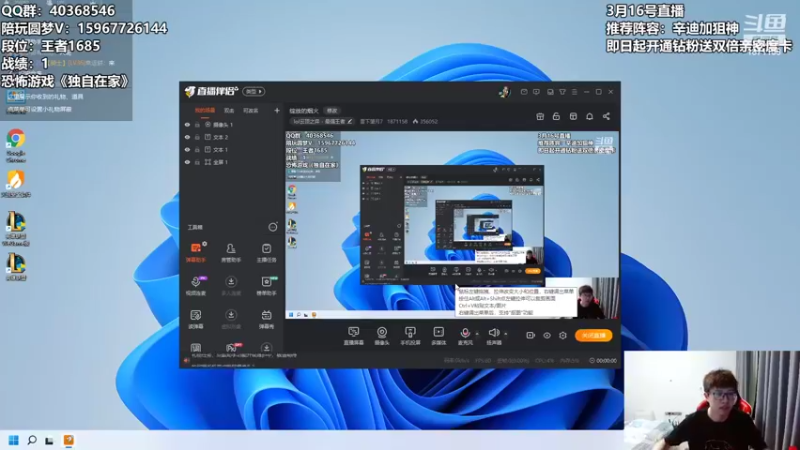Open stream settings gear in bottom toolbar

(x=563, y=335)
